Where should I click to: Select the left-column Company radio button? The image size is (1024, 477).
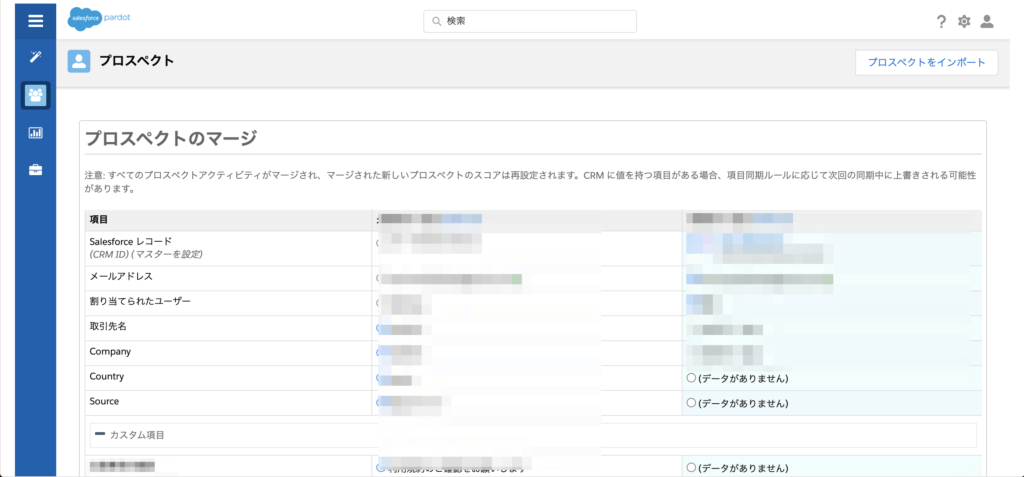pos(380,352)
